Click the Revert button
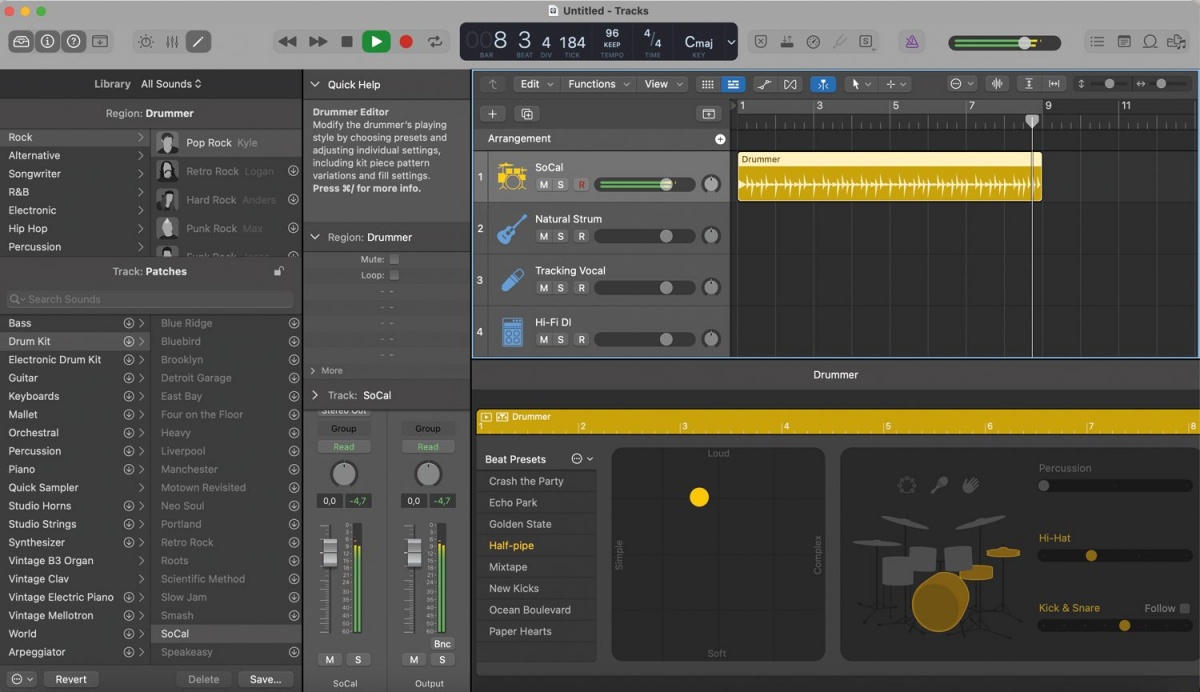Image resolution: width=1200 pixels, height=692 pixels. 71,679
